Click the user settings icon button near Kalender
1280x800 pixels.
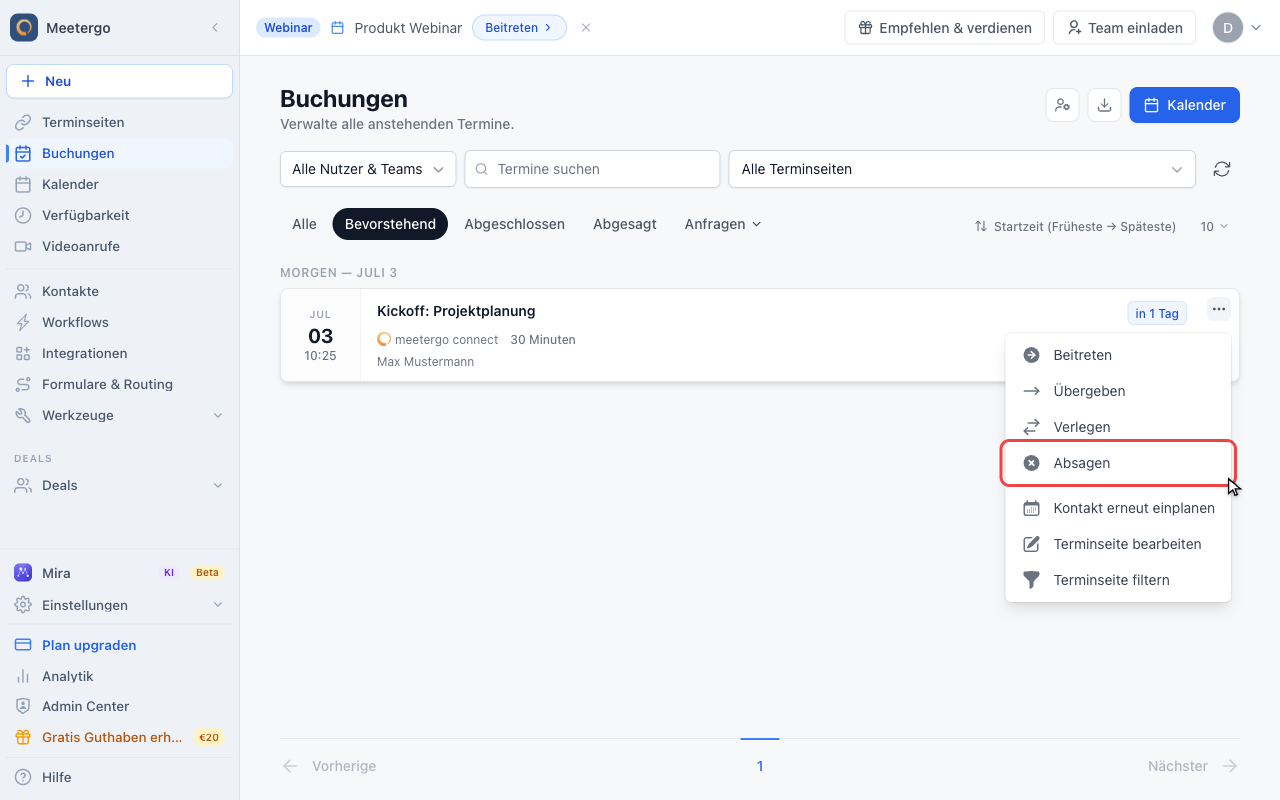click(x=1062, y=105)
